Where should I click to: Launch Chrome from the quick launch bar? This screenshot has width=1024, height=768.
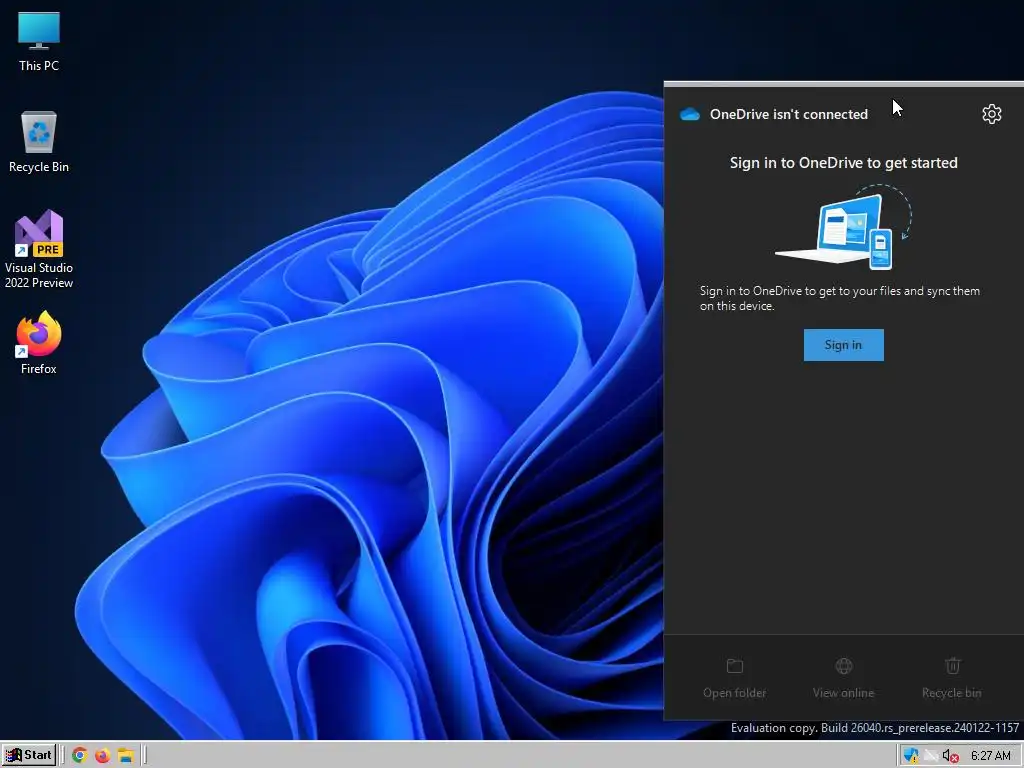tap(80, 756)
